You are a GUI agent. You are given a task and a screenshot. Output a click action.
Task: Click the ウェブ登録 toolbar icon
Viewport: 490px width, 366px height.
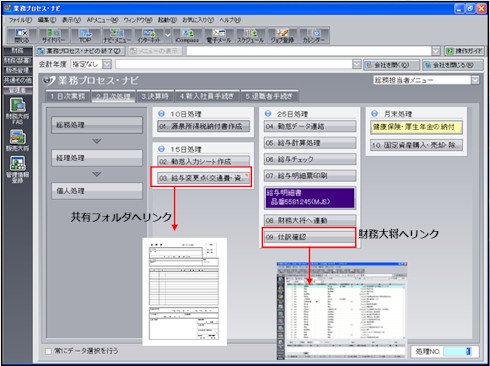pyautogui.click(x=282, y=36)
